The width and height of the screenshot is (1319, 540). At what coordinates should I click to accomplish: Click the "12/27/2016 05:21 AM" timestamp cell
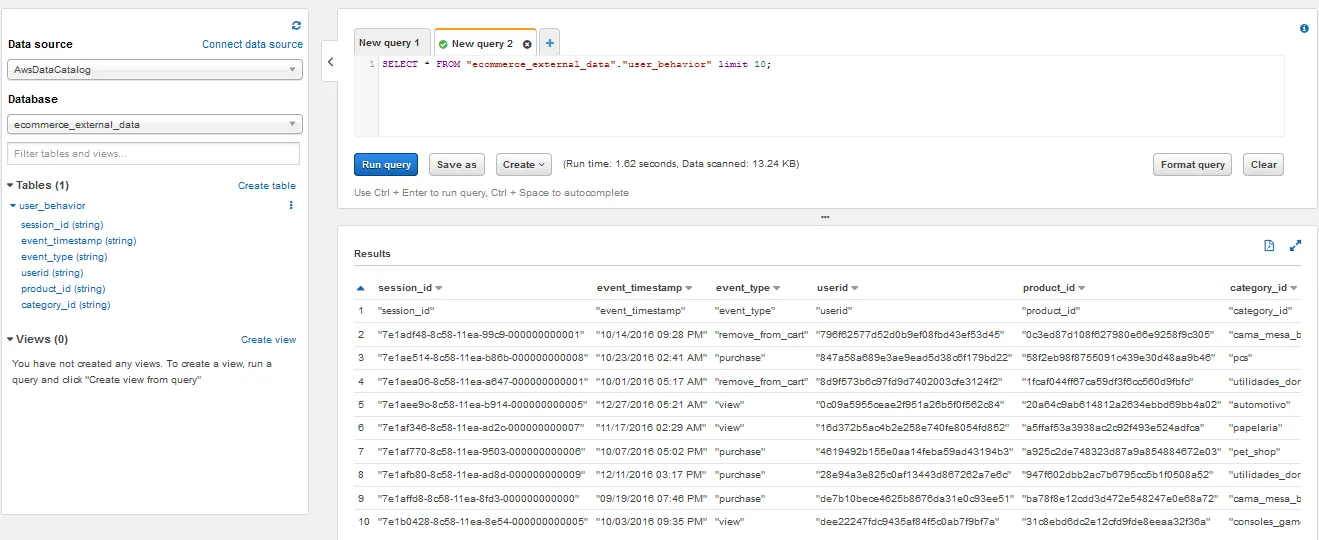pyautogui.click(x=651, y=405)
